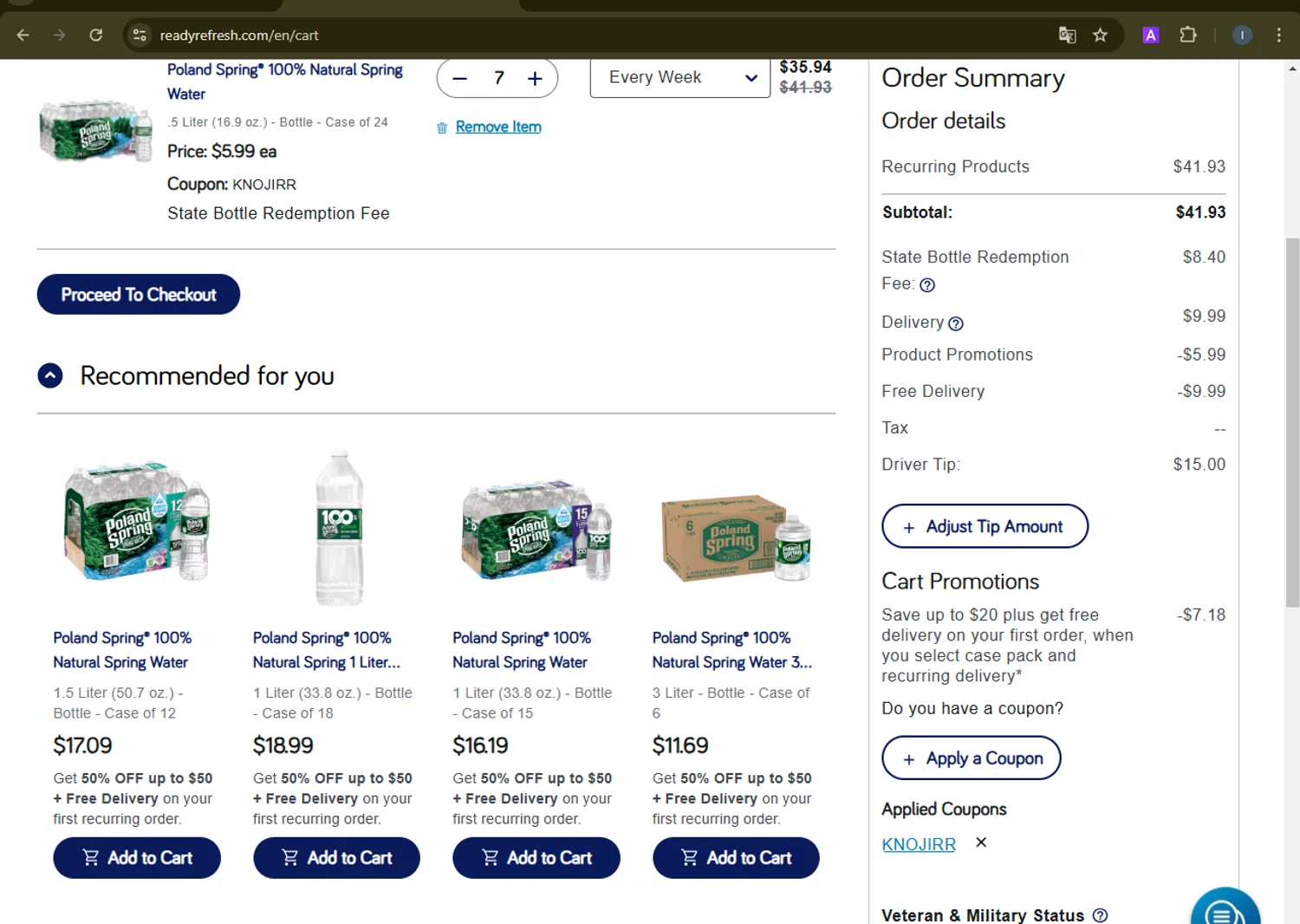Open the Every Week frequency dropdown
The height and width of the screenshot is (924, 1300).
coord(679,78)
